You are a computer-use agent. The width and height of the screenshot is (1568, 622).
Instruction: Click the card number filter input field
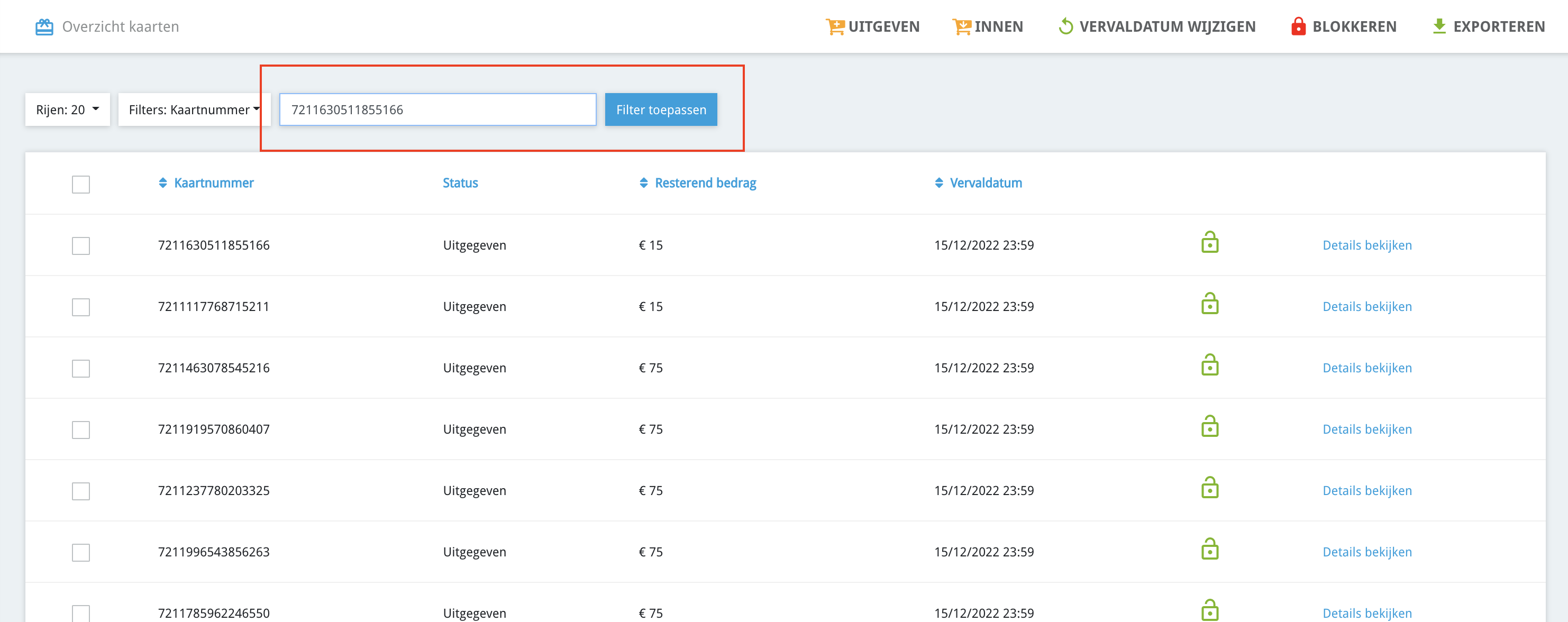coord(437,109)
